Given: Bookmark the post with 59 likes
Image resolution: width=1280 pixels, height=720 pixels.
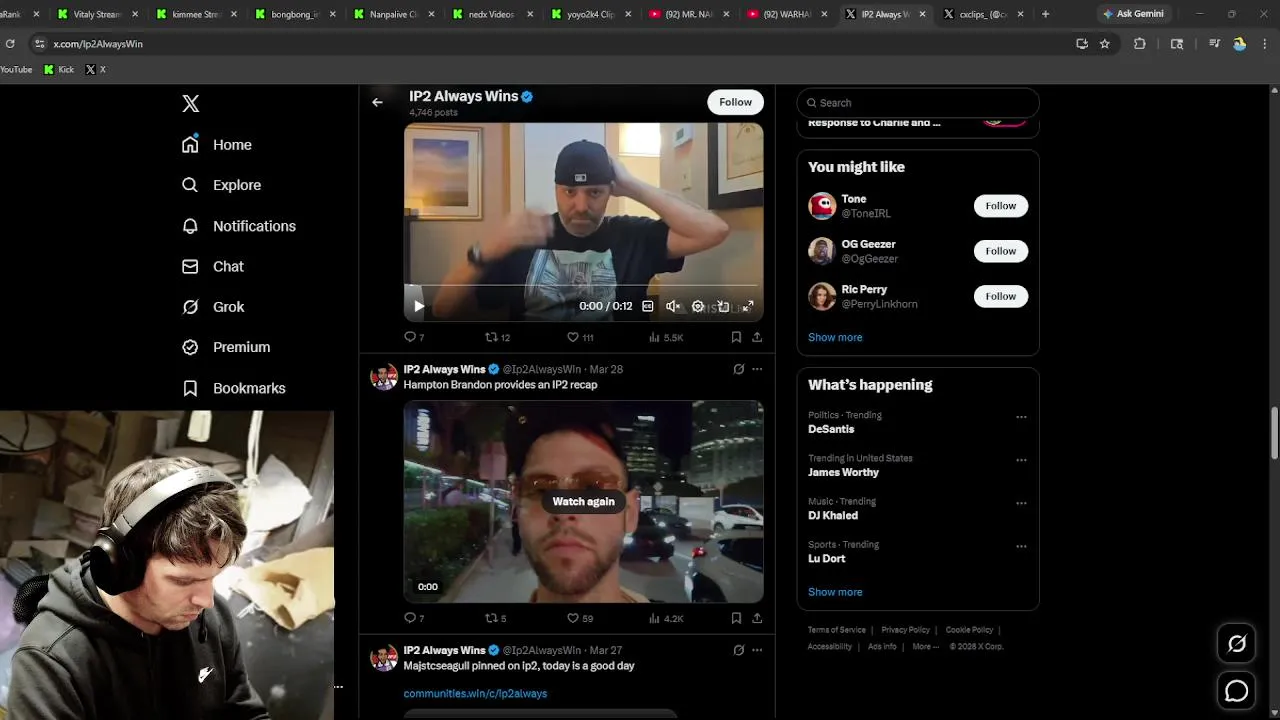Looking at the screenshot, I should click(x=736, y=618).
